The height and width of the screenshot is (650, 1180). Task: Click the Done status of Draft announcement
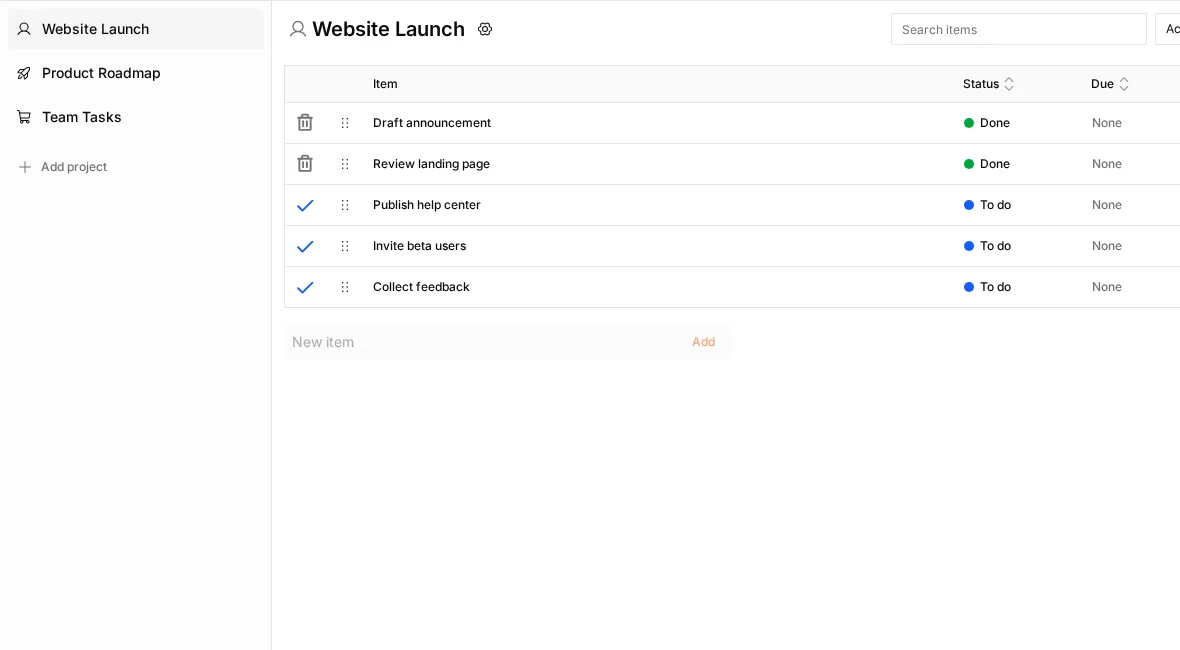coord(987,123)
